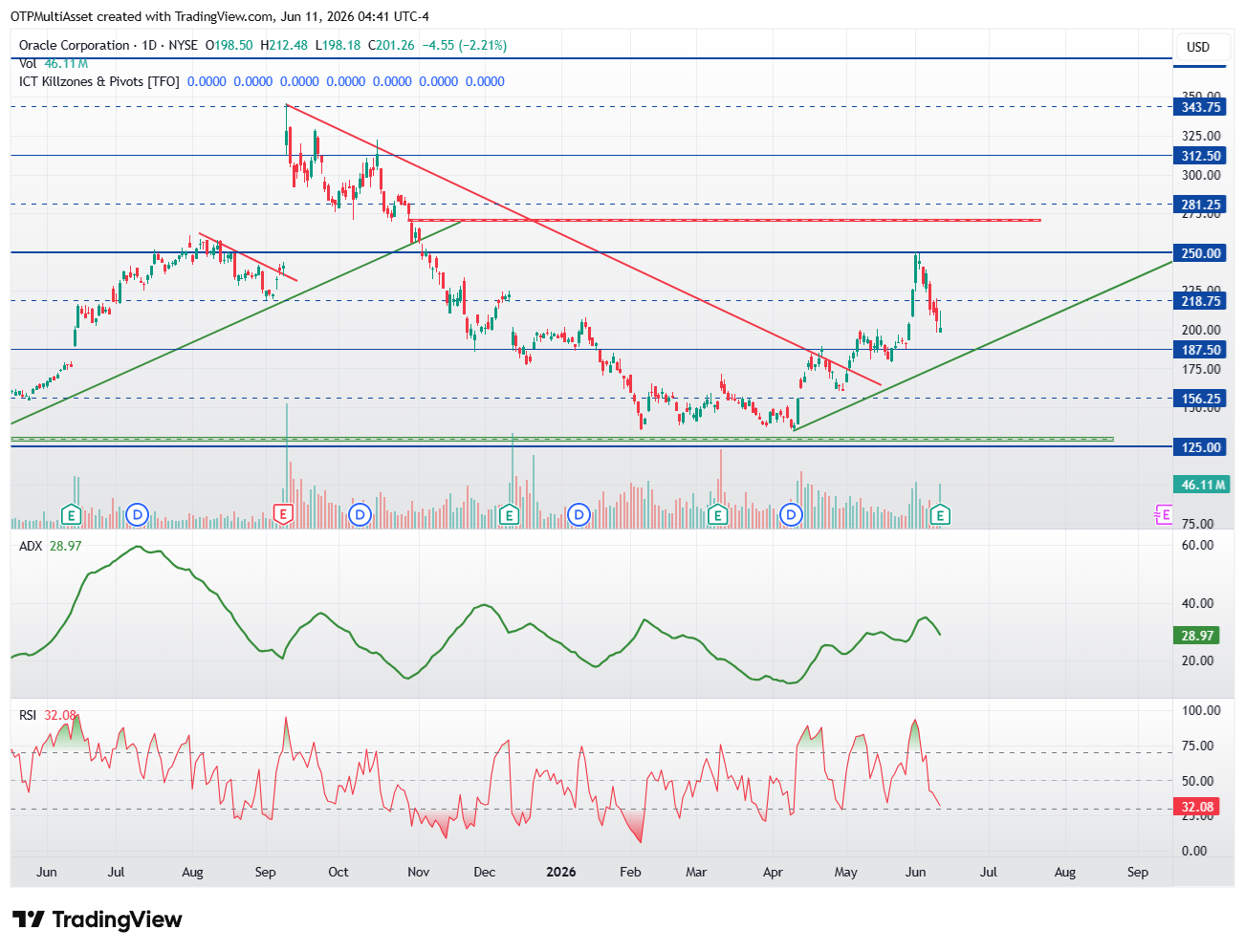The image size is (1245, 952).
Task: Click the green 46.11 M volume label
Action: pos(1200,485)
